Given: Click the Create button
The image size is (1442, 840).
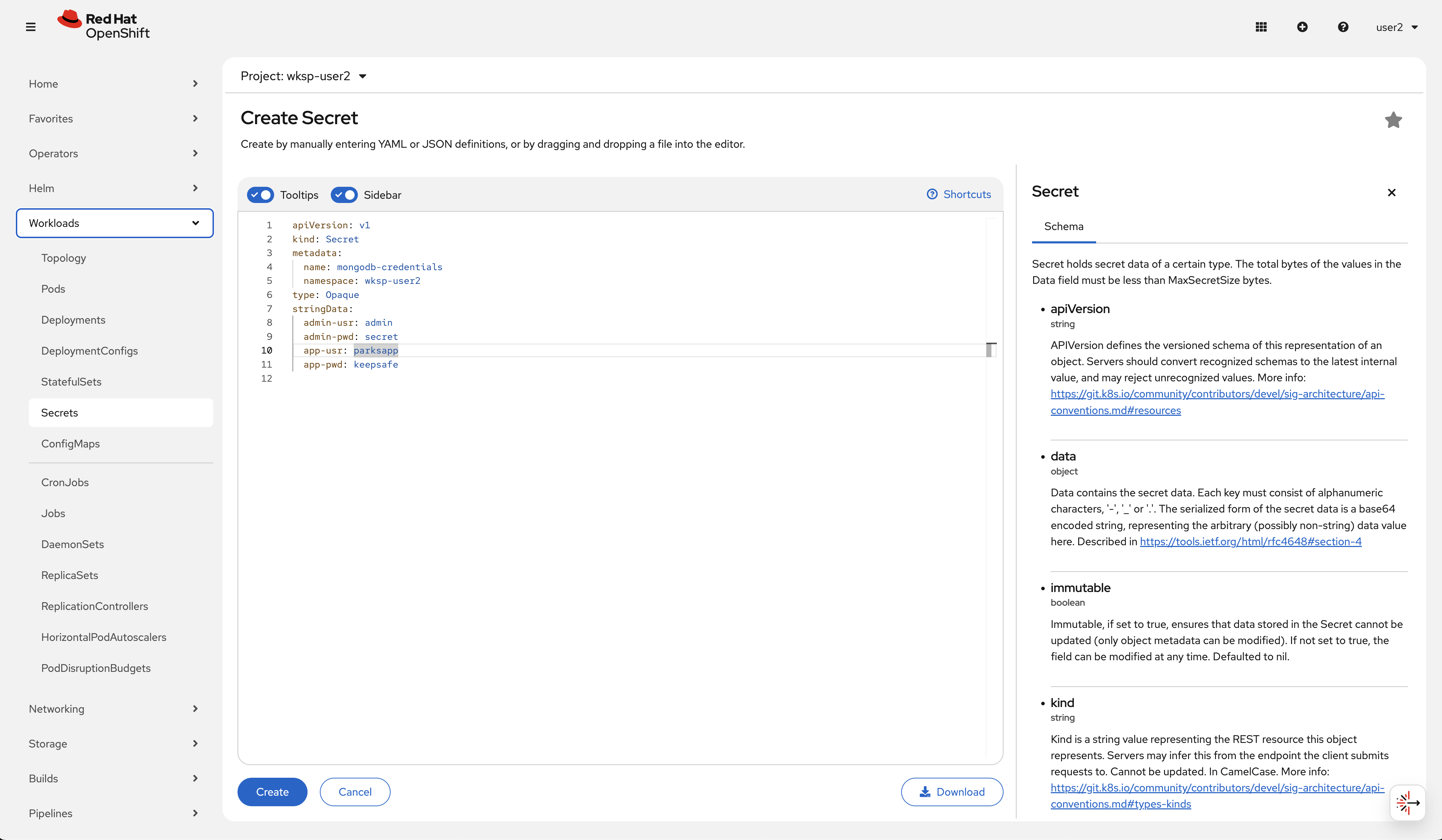Looking at the screenshot, I should (x=272, y=792).
